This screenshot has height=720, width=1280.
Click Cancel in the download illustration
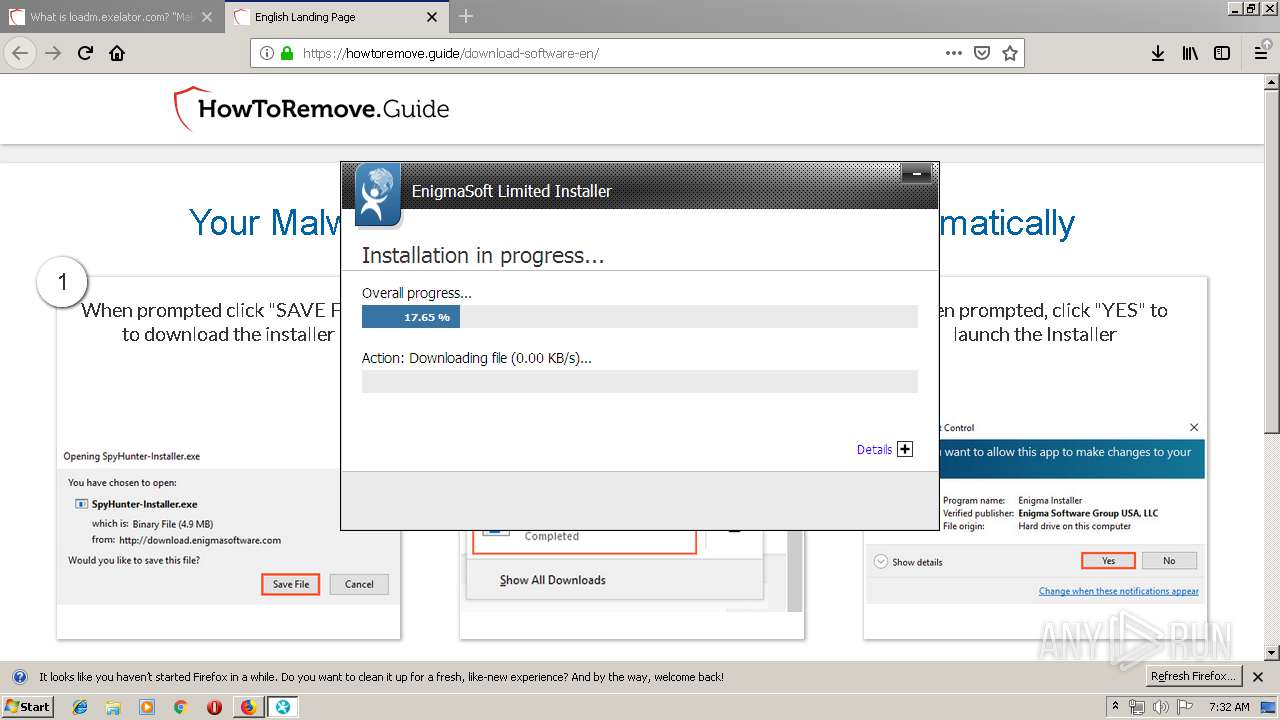click(359, 584)
